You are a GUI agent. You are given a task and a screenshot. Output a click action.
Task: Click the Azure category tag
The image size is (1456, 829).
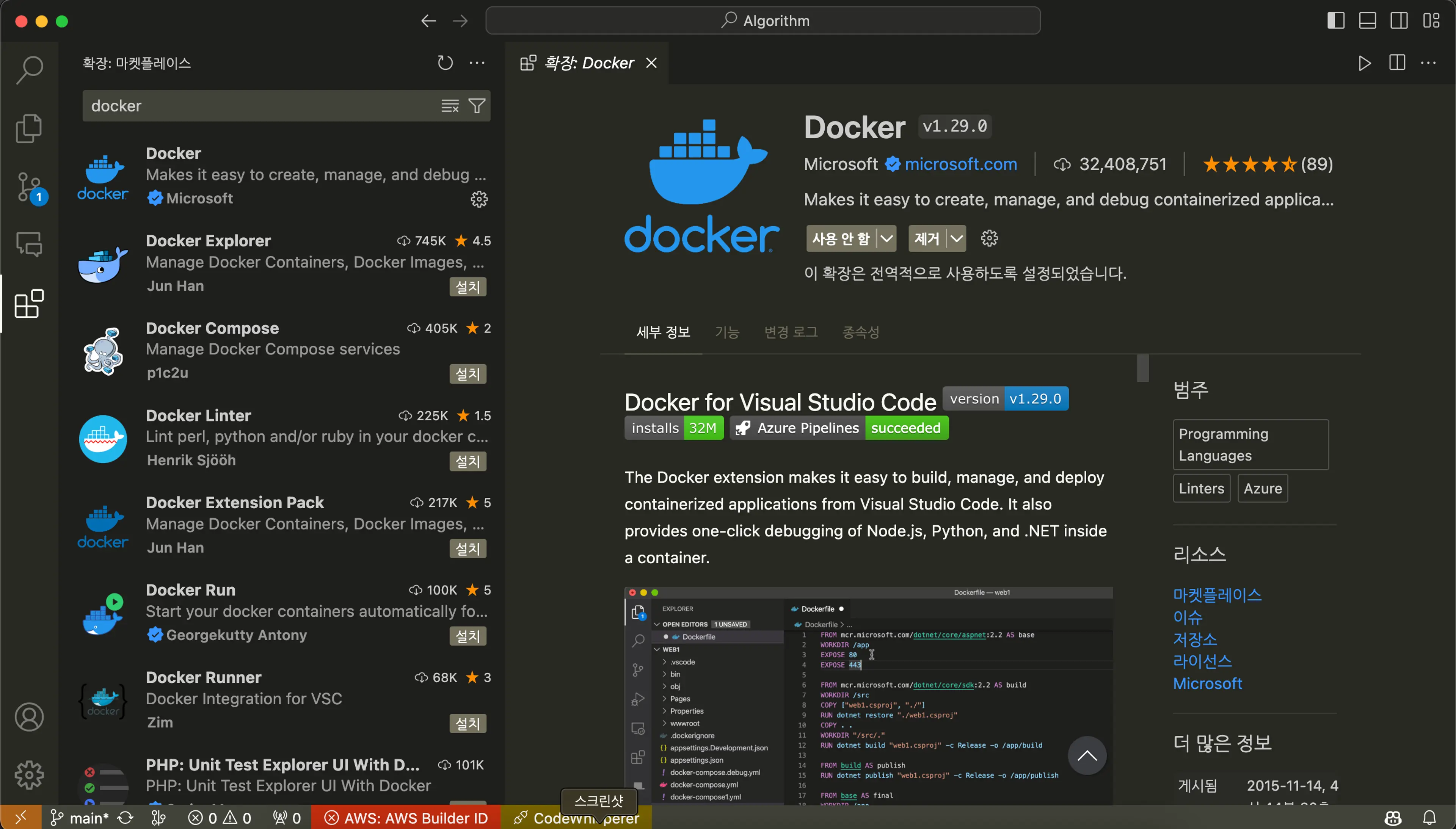(x=1262, y=488)
